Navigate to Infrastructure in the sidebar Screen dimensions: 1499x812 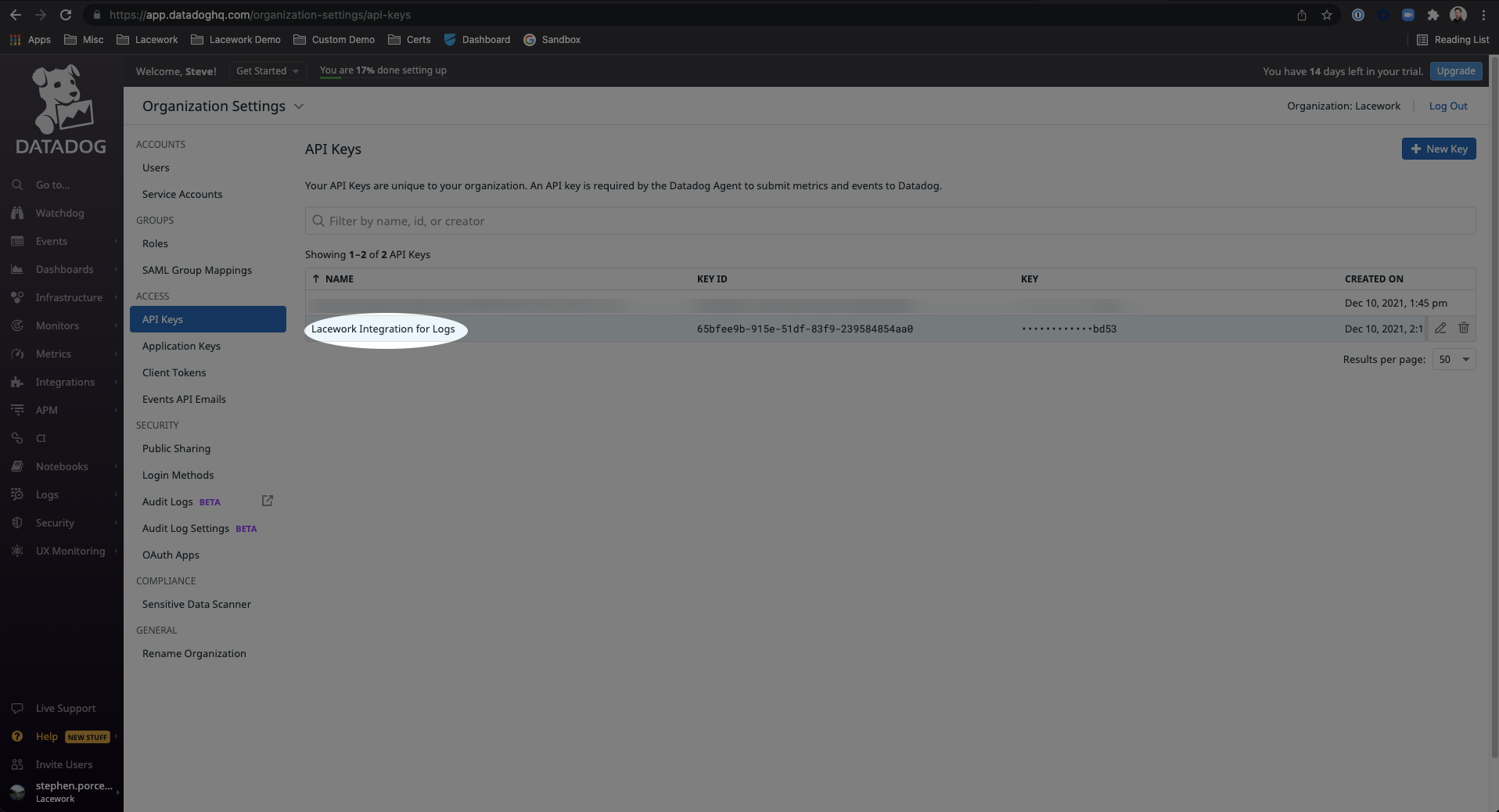click(x=69, y=297)
